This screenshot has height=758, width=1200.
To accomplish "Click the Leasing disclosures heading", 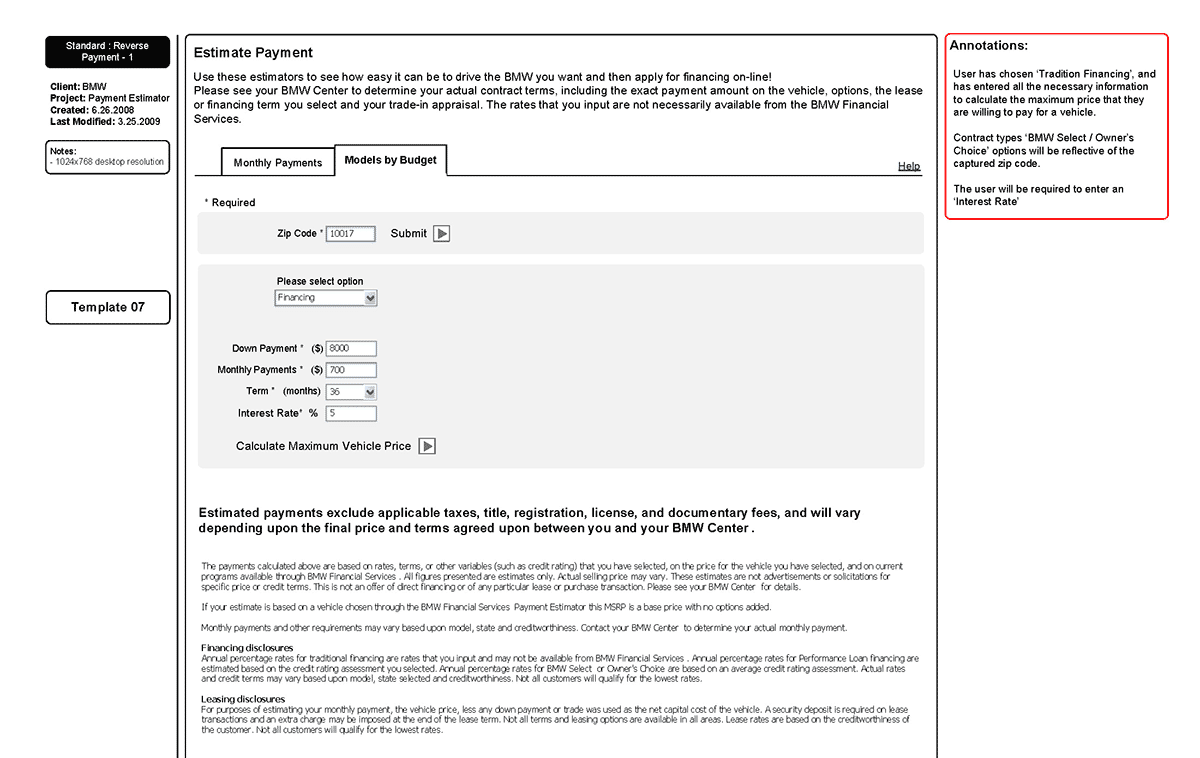I will pos(243,699).
